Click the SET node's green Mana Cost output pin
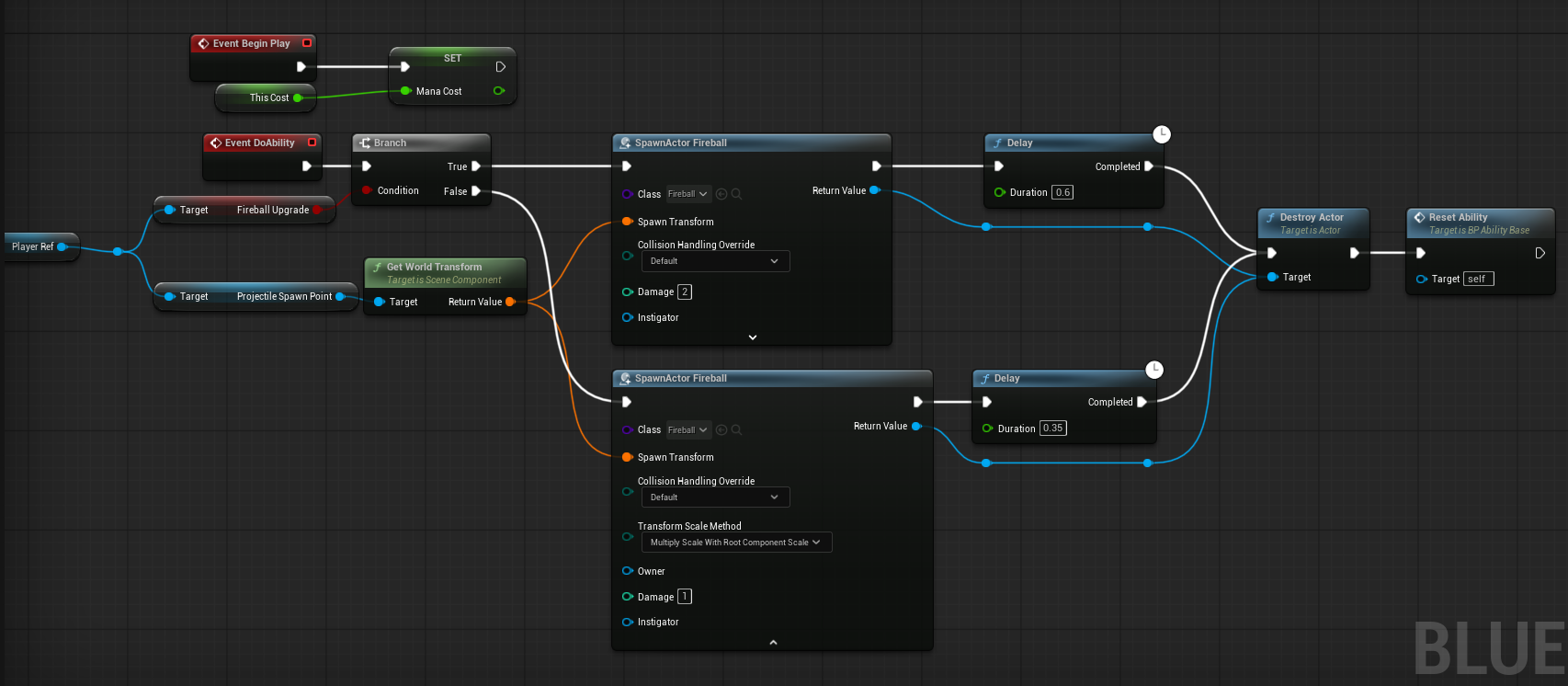The height and width of the screenshot is (686, 1568). (499, 91)
